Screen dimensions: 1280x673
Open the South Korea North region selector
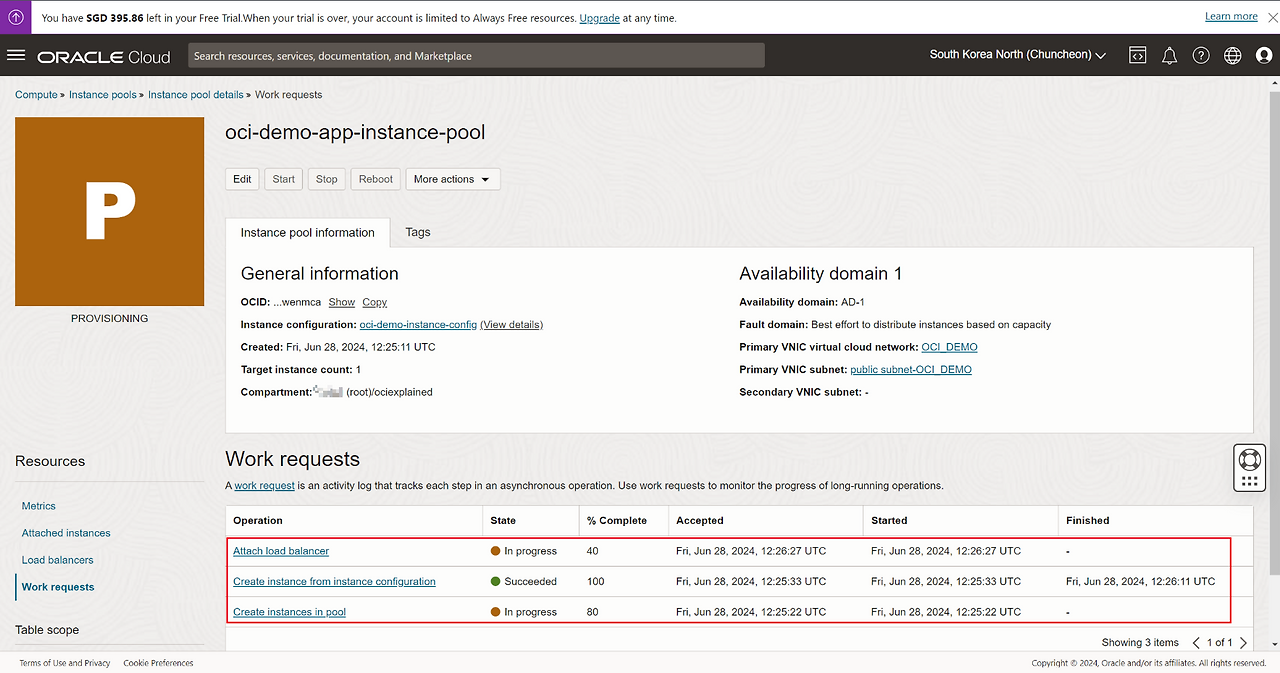(1017, 55)
